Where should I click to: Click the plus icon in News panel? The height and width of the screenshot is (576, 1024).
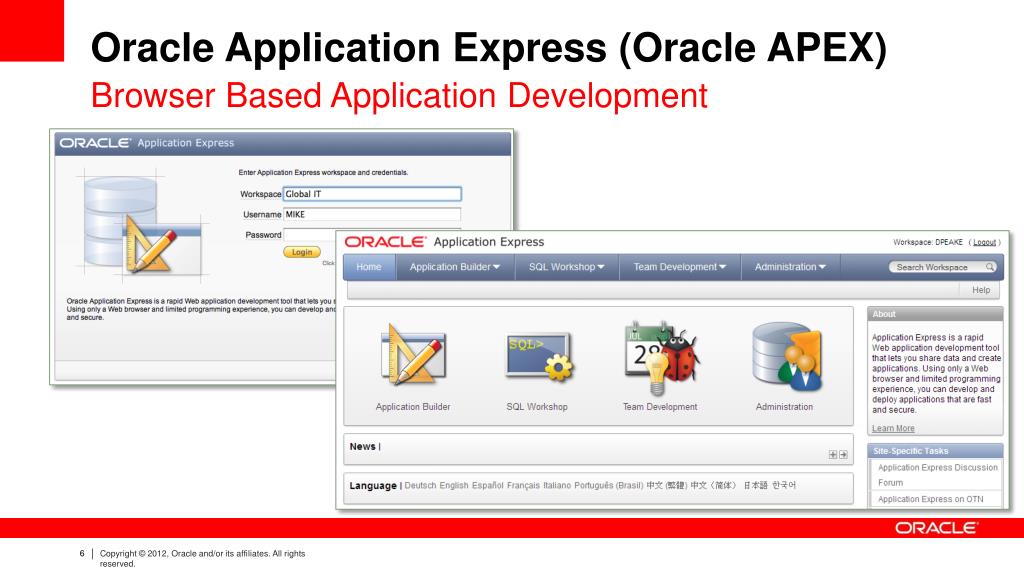coord(833,455)
